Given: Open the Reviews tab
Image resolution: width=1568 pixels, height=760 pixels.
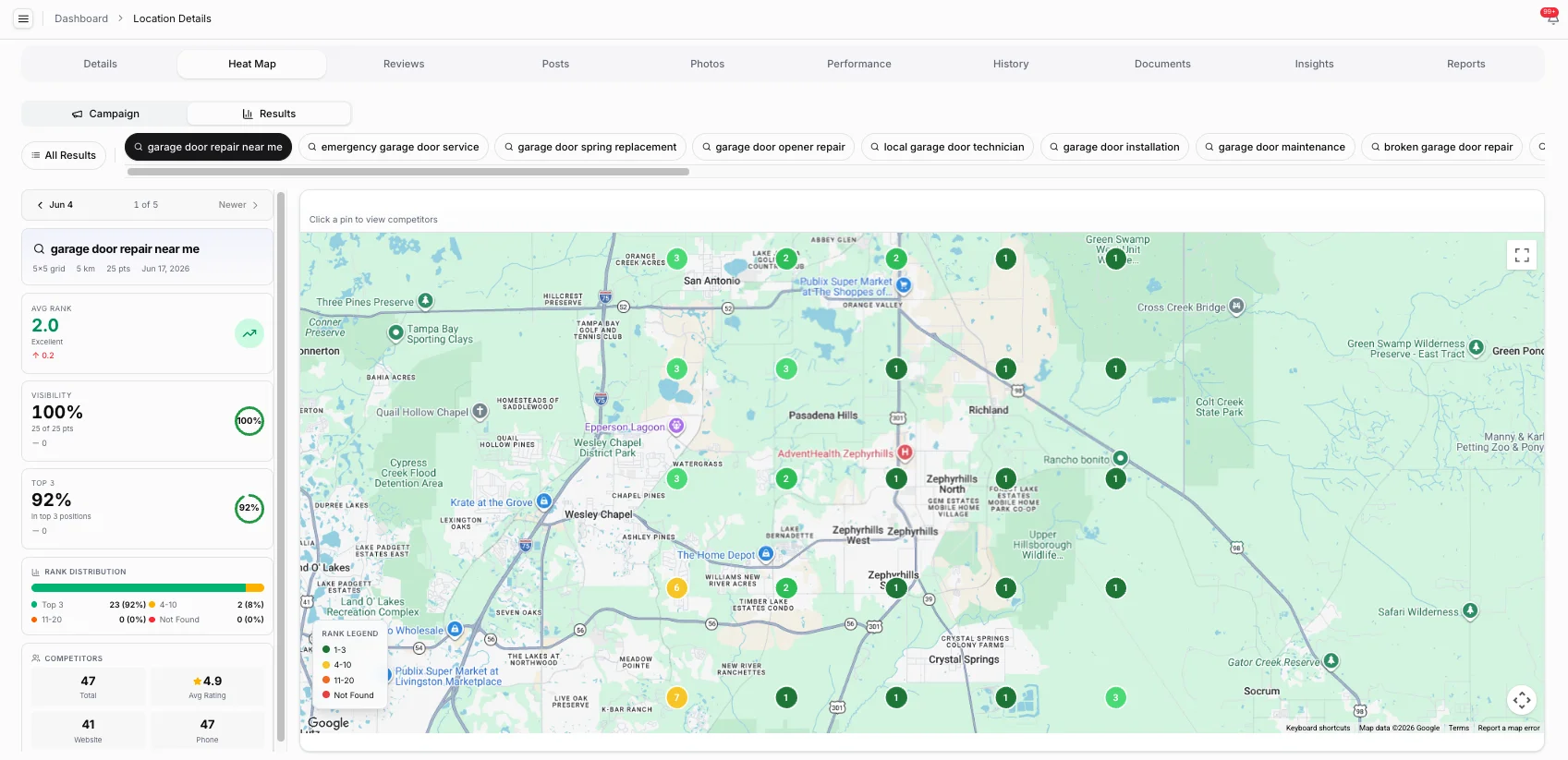Looking at the screenshot, I should (404, 64).
